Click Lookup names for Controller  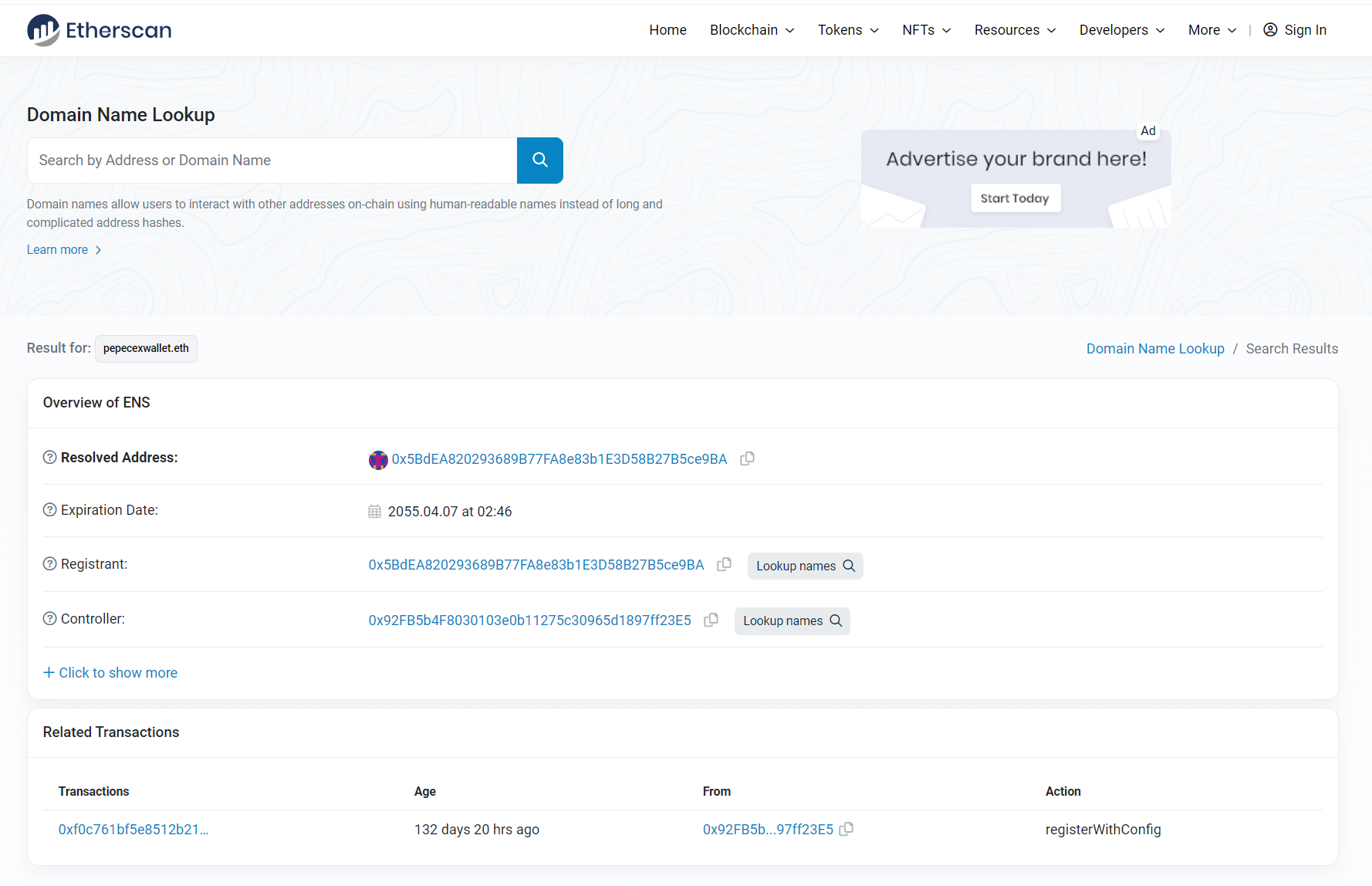[x=792, y=621]
